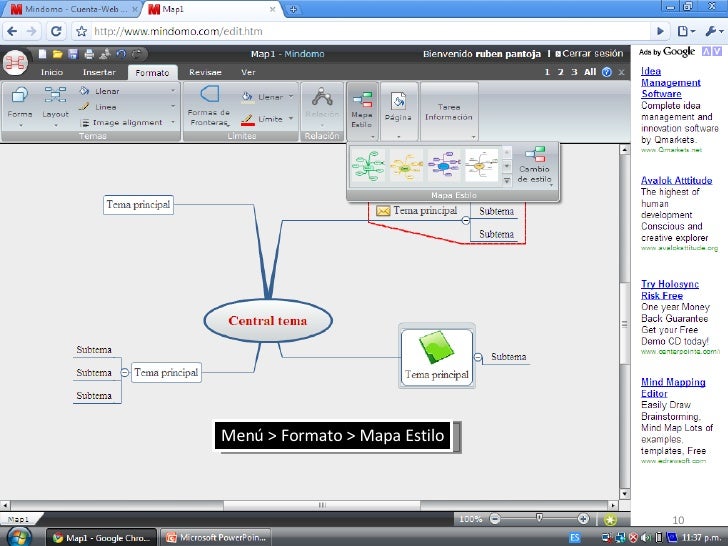Screen dimensions: 728x546
Task: Click the Windows Start orb
Action: (x=19, y=537)
